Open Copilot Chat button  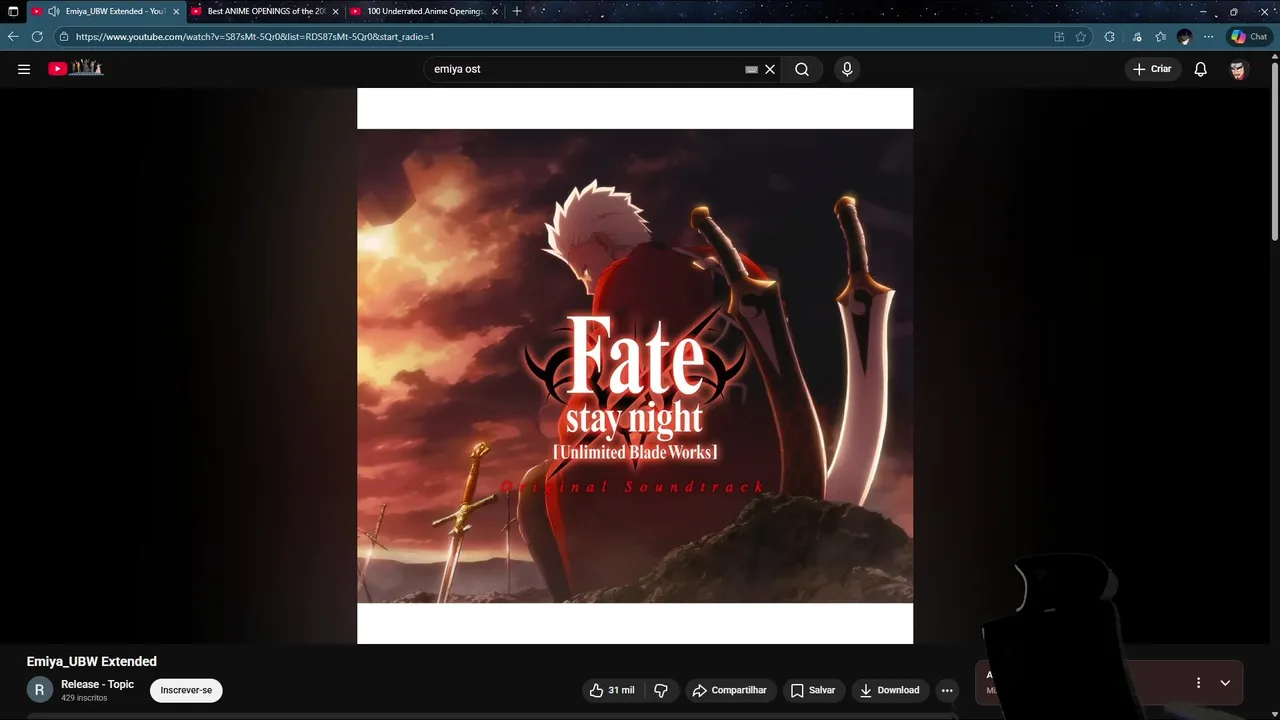pos(1250,37)
